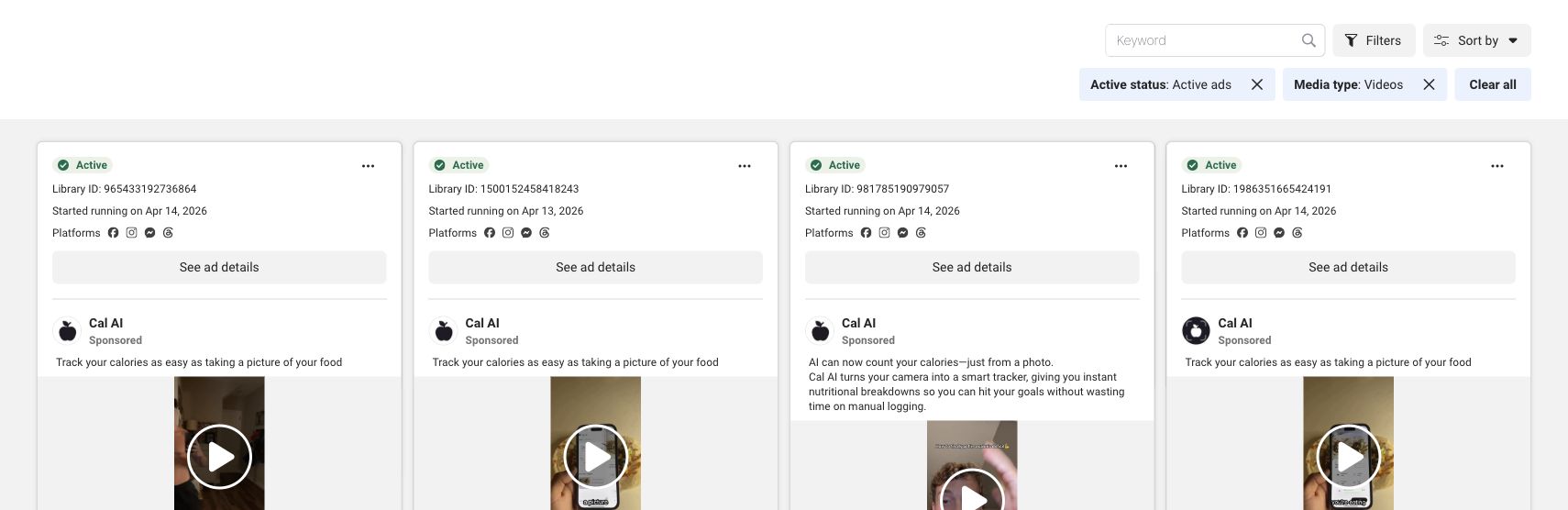Clear all applied filters
Screen dimensions: 1568x510
pos(1493,84)
